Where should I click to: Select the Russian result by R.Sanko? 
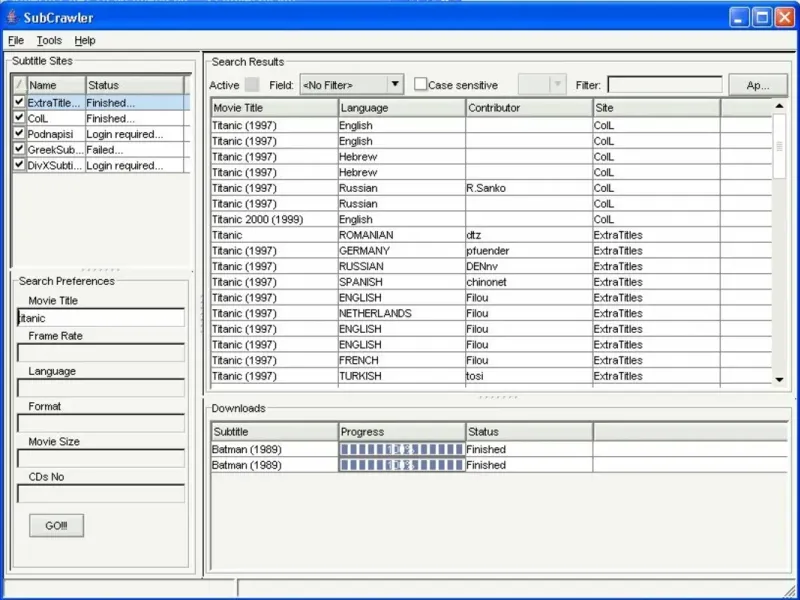point(491,188)
